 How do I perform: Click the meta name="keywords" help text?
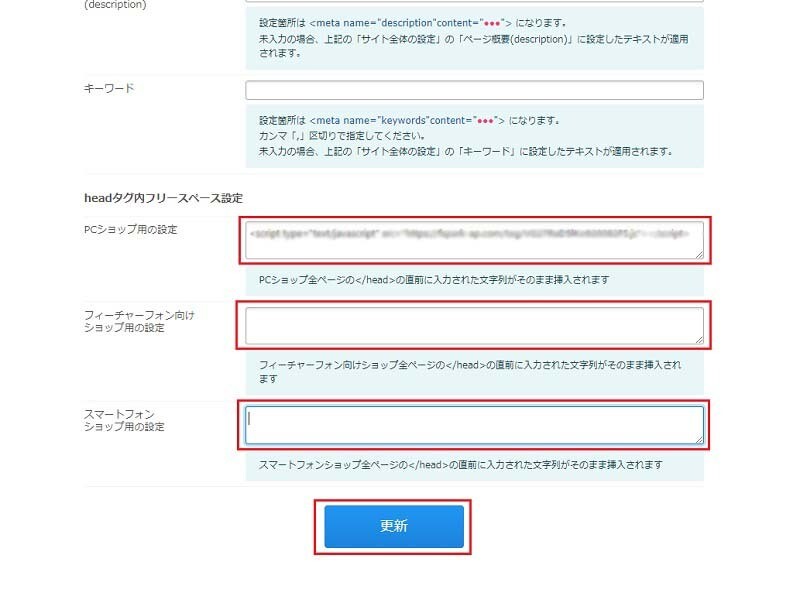[x=409, y=120]
